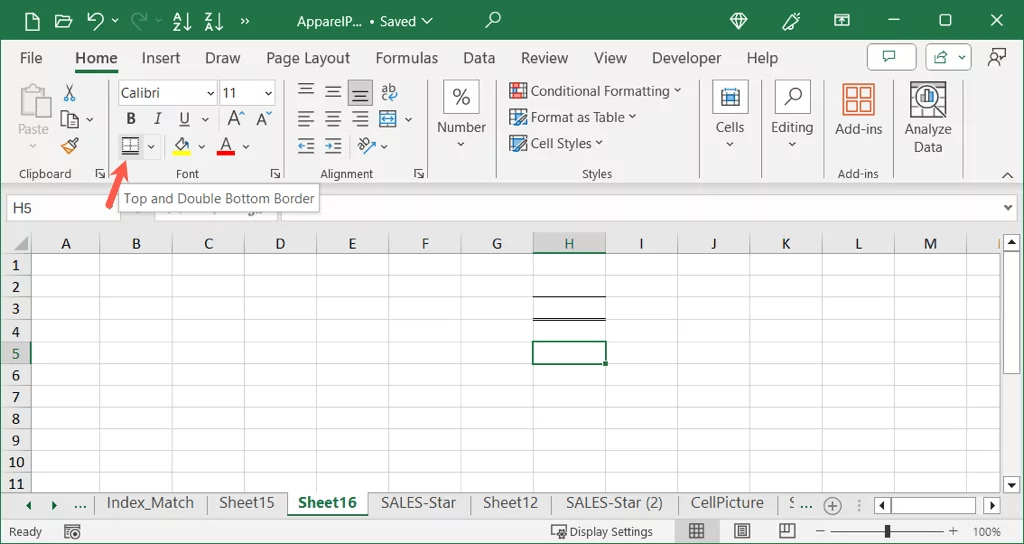Expand the fill color dropdown arrow
Screen dimensions: 1024x544
pos(202,147)
